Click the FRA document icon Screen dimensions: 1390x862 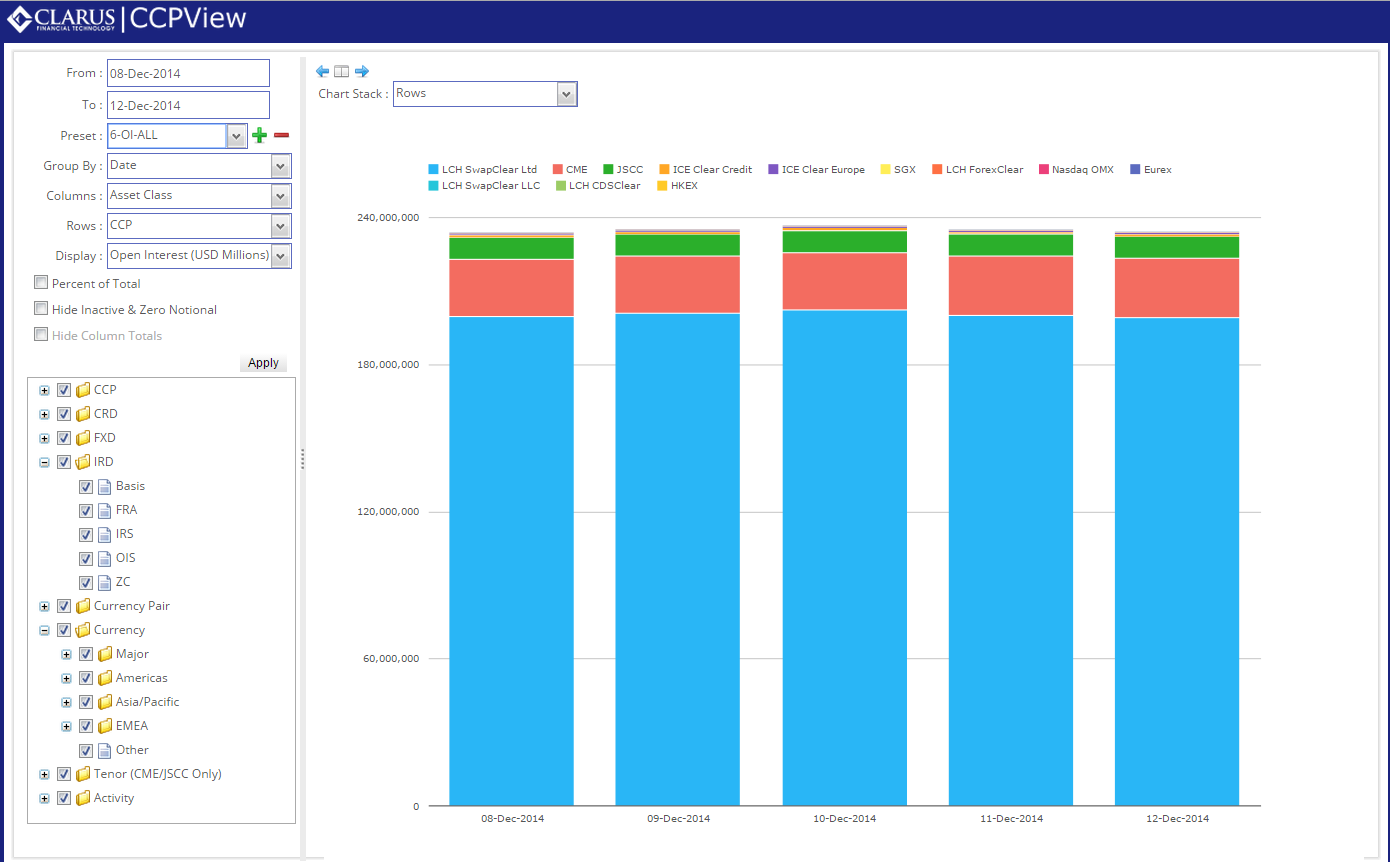(x=105, y=510)
